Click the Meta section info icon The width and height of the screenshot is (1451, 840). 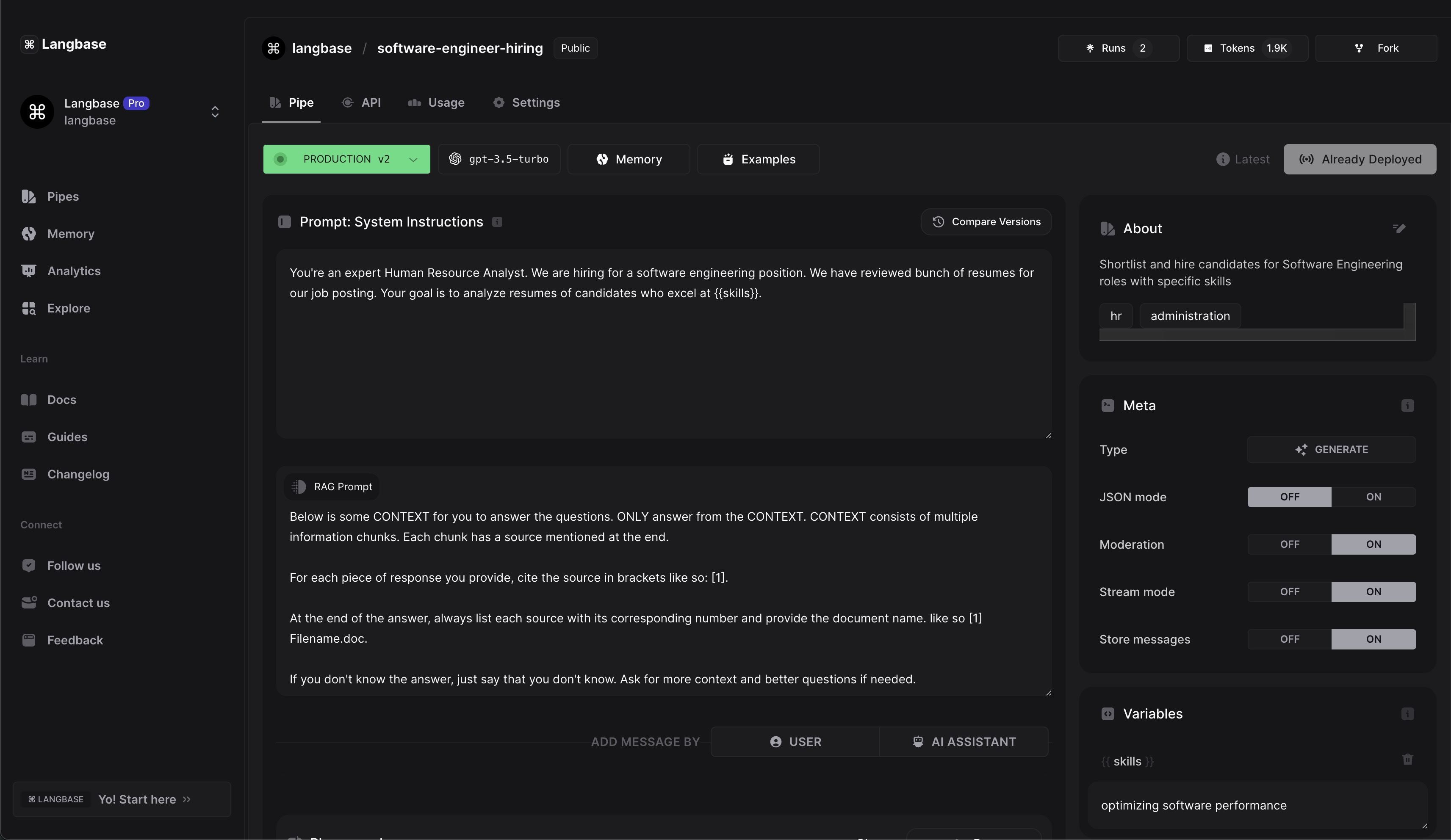tap(1407, 406)
